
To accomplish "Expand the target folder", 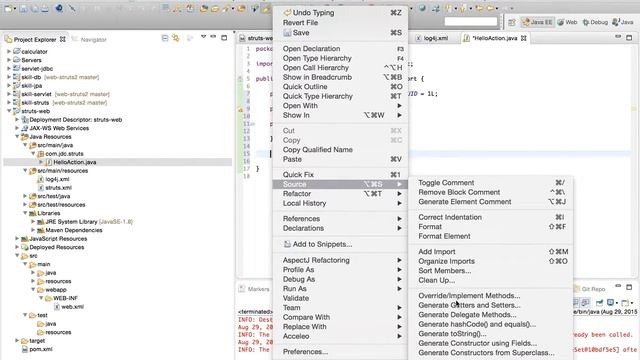I will coord(17,340).
